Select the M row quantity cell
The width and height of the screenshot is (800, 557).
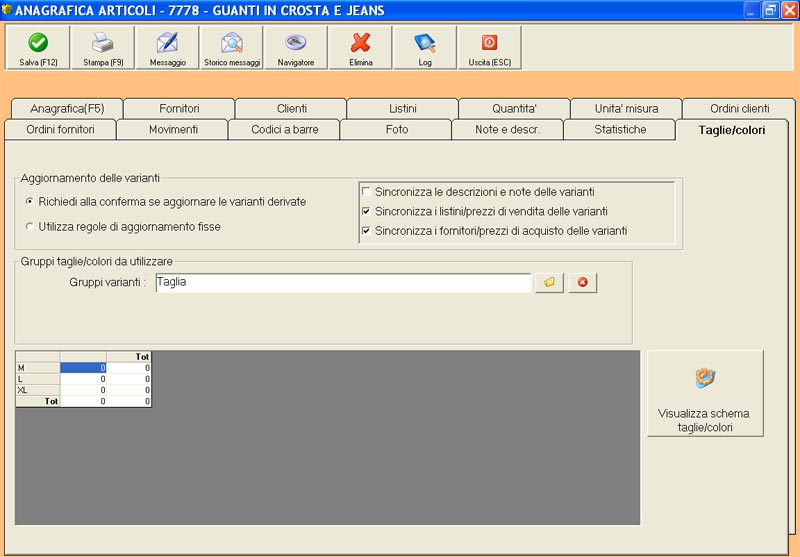84,368
